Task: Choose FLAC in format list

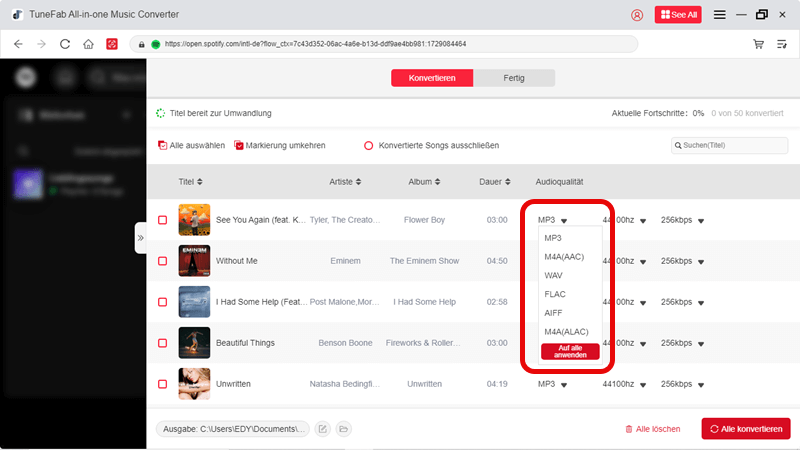Action: 555,294
